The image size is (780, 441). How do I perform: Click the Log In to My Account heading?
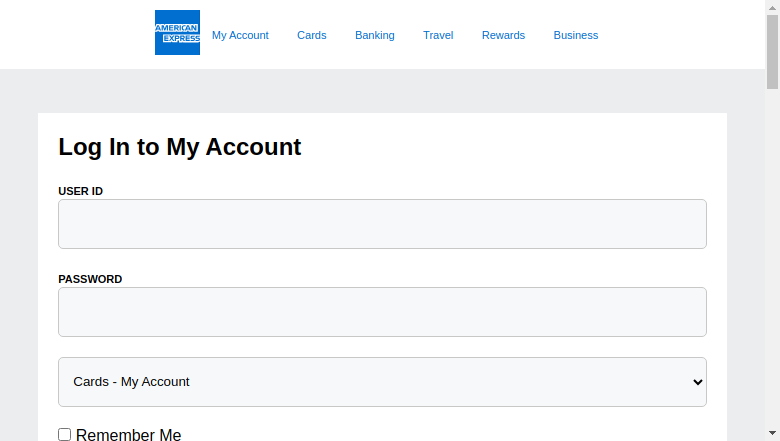[x=180, y=147]
